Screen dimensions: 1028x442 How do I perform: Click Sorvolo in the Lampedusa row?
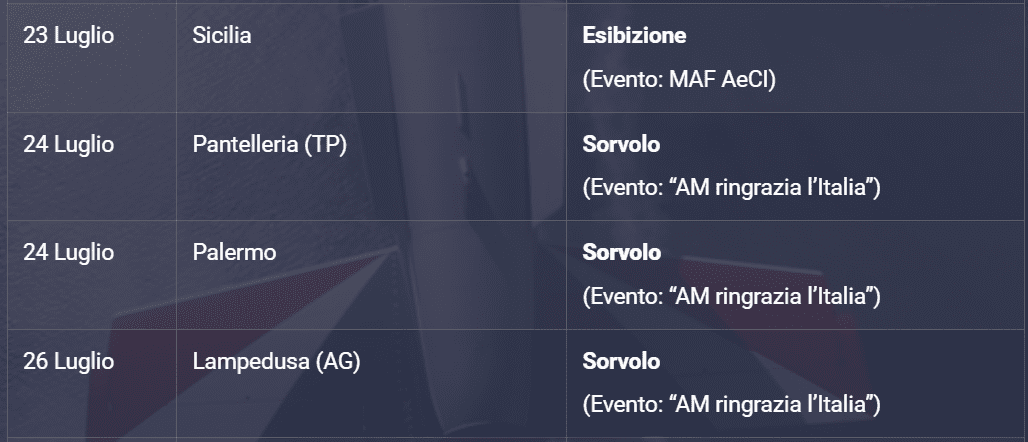point(621,361)
